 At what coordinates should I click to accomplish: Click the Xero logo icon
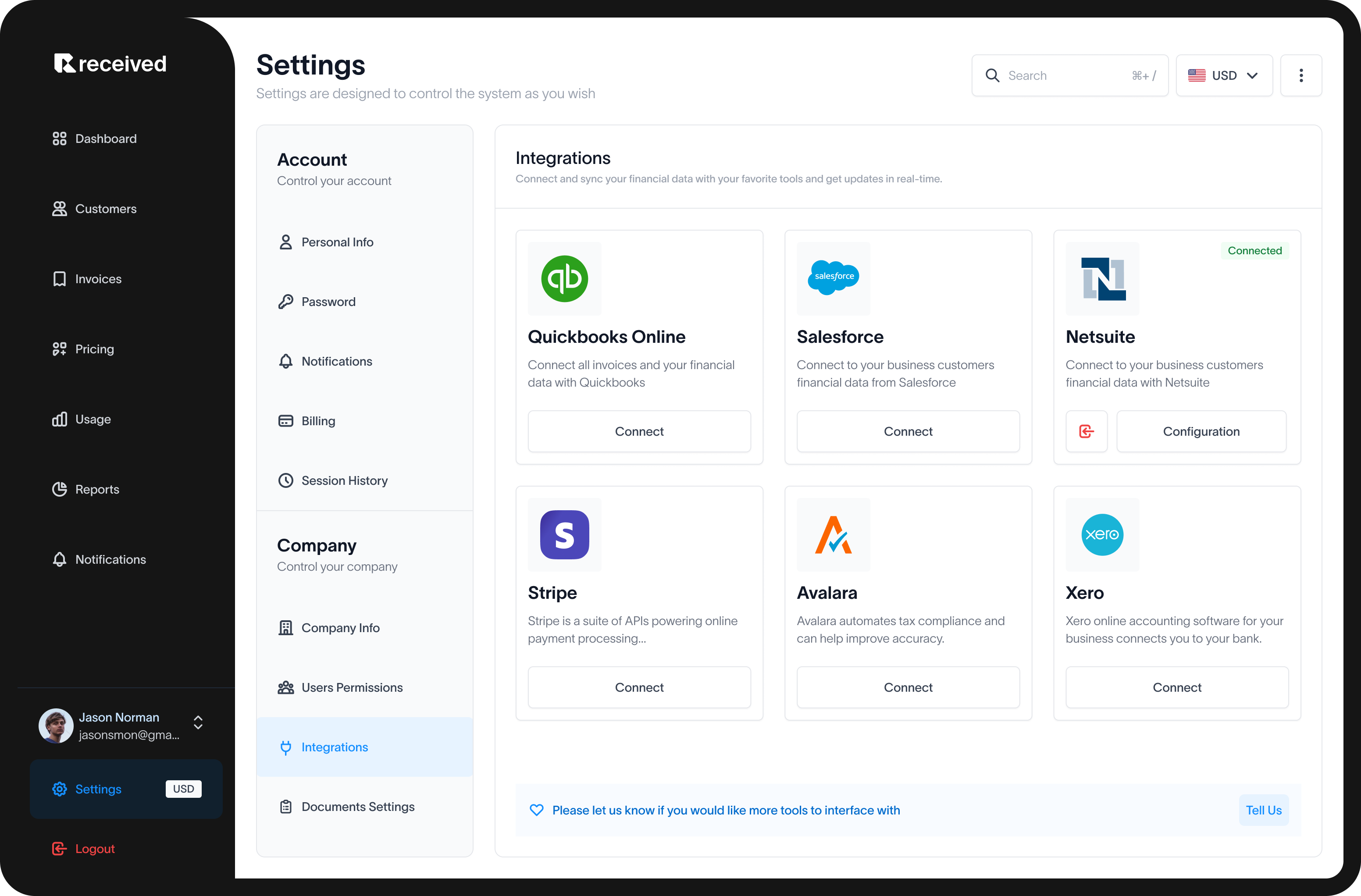[1102, 535]
